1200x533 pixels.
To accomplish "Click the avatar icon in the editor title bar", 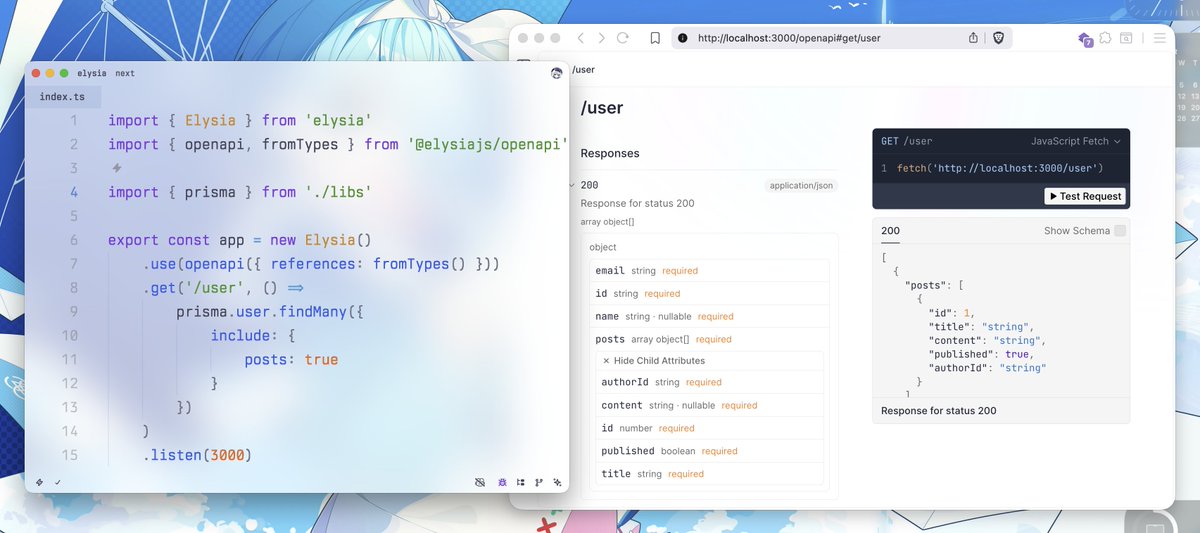I will [x=557, y=73].
